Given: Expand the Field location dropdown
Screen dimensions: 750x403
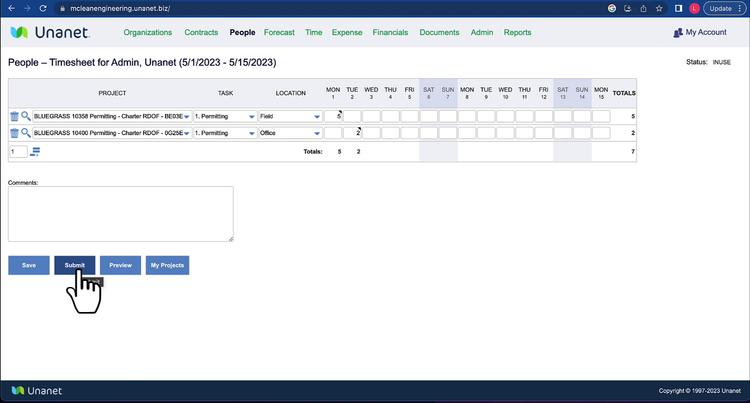Looking at the screenshot, I should click(x=317, y=117).
